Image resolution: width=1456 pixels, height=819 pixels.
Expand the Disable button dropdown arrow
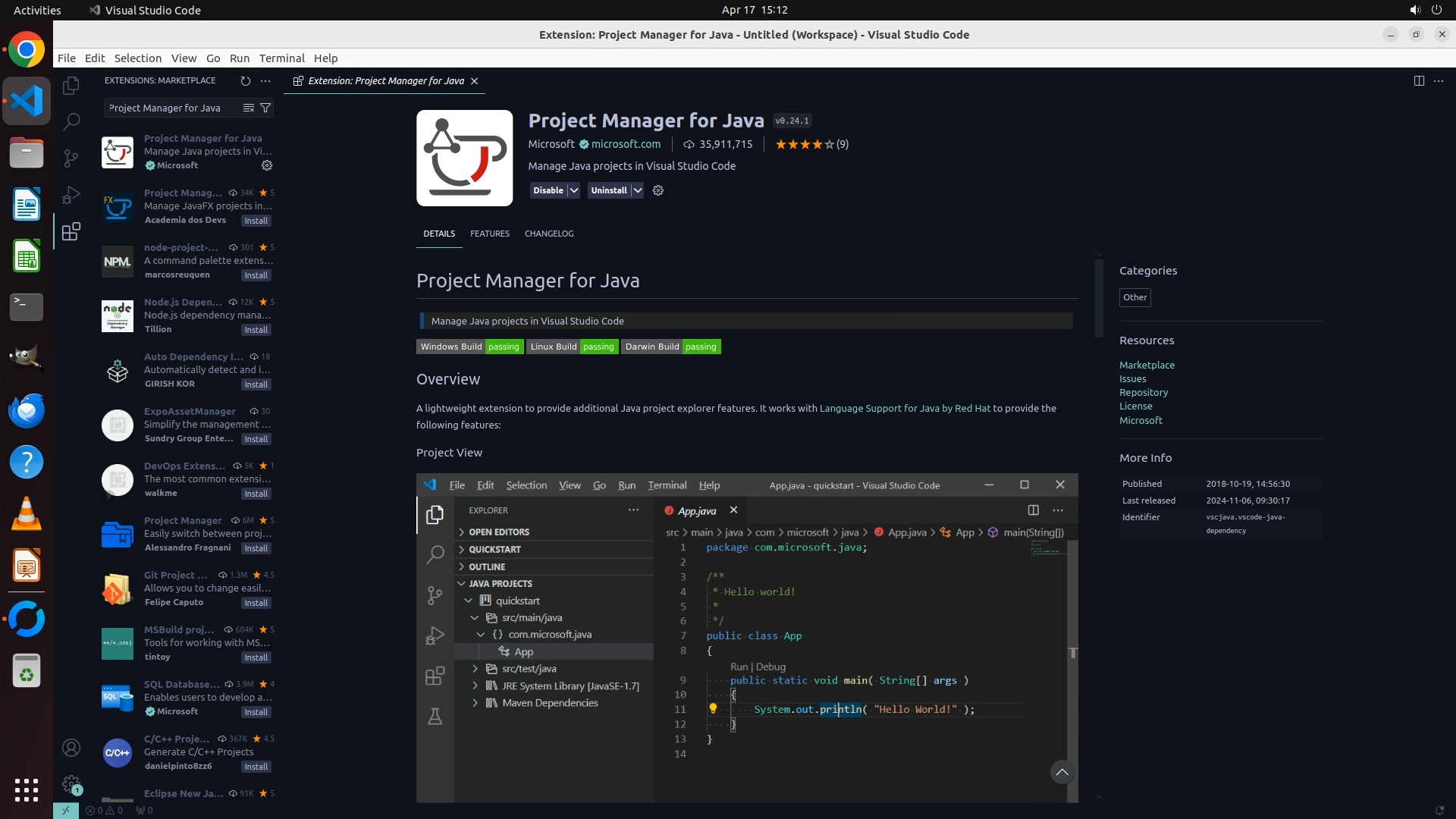(x=574, y=190)
